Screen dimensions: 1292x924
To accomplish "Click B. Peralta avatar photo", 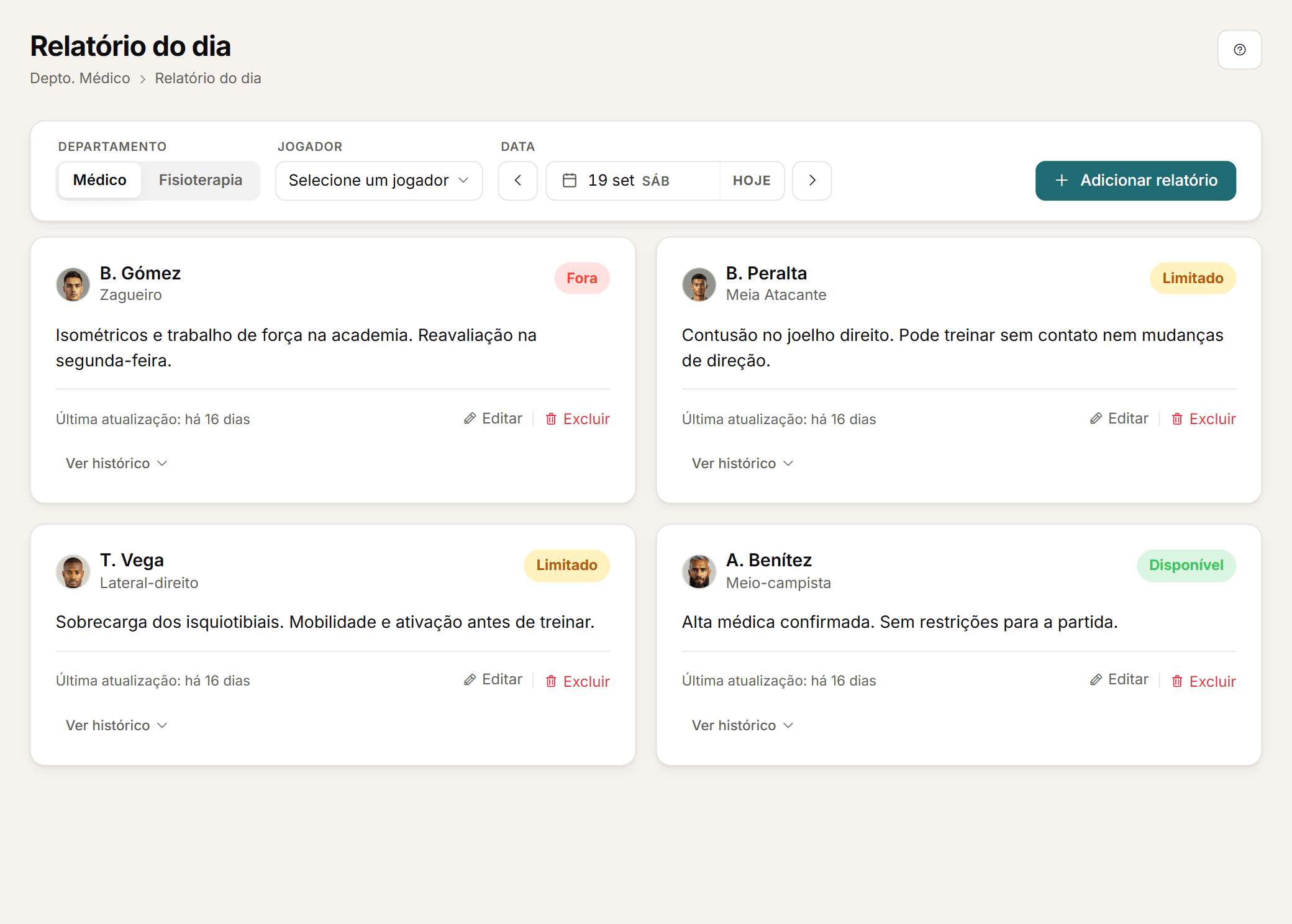I will tap(699, 284).
